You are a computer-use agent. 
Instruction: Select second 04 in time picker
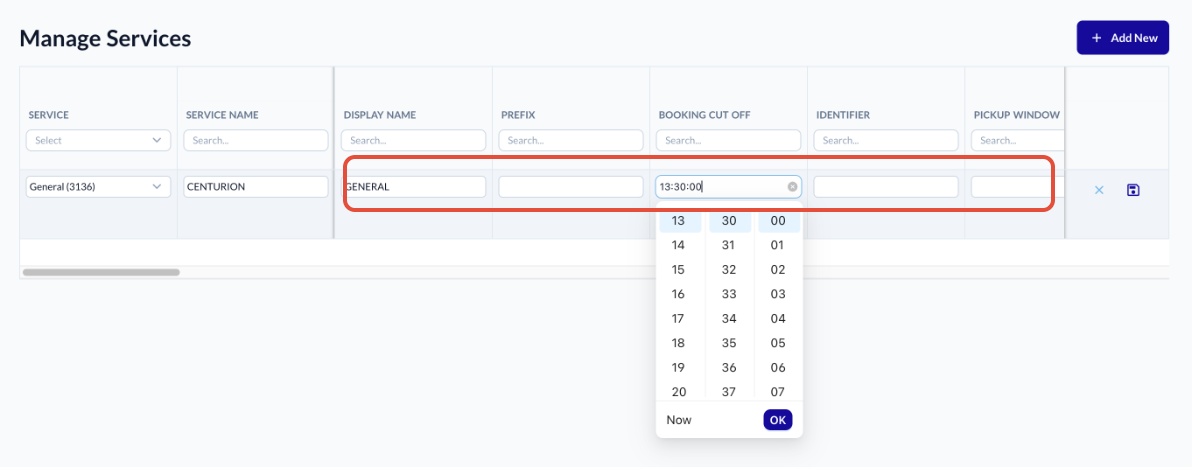778,319
